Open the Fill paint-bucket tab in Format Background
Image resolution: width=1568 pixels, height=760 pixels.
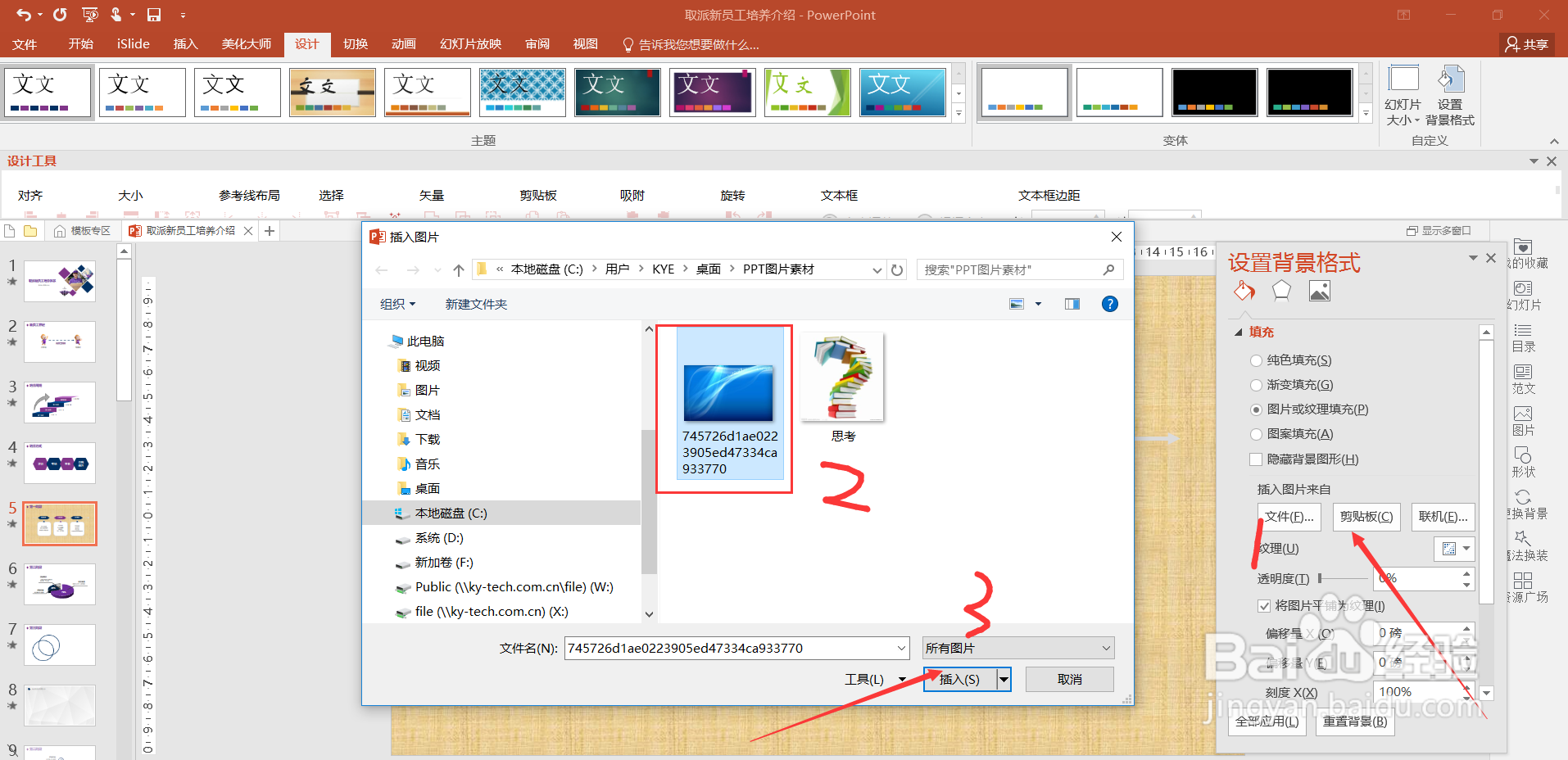[x=1244, y=291]
